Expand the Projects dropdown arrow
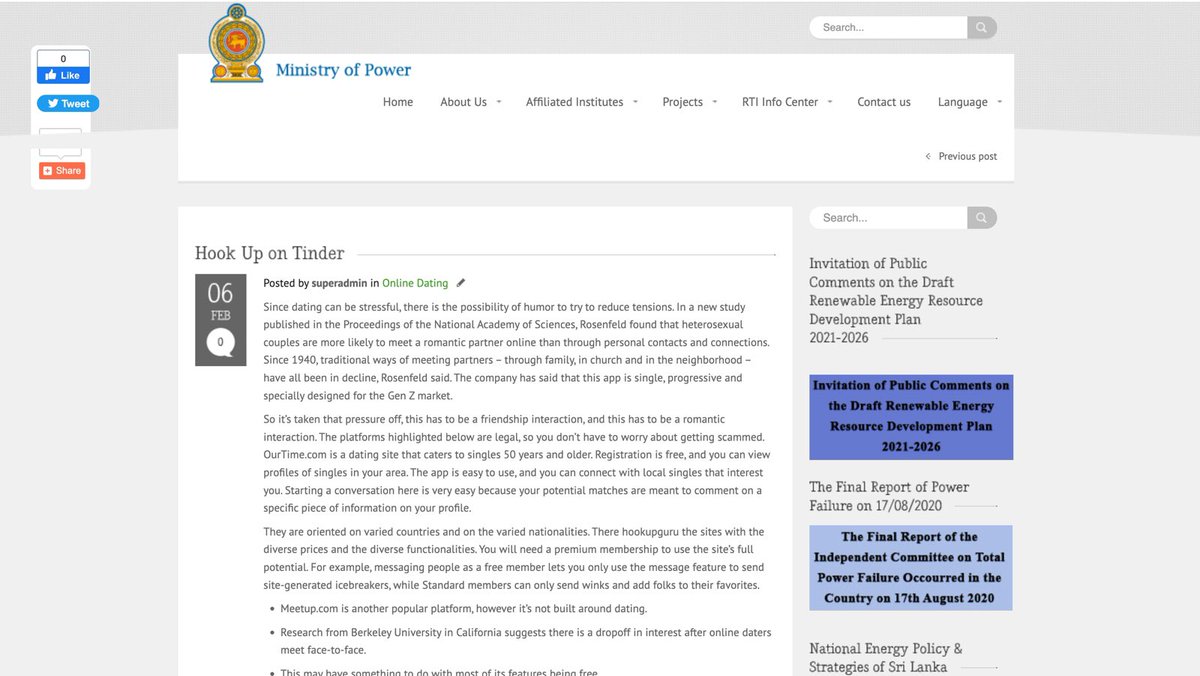The image size is (1200, 676). (x=714, y=102)
